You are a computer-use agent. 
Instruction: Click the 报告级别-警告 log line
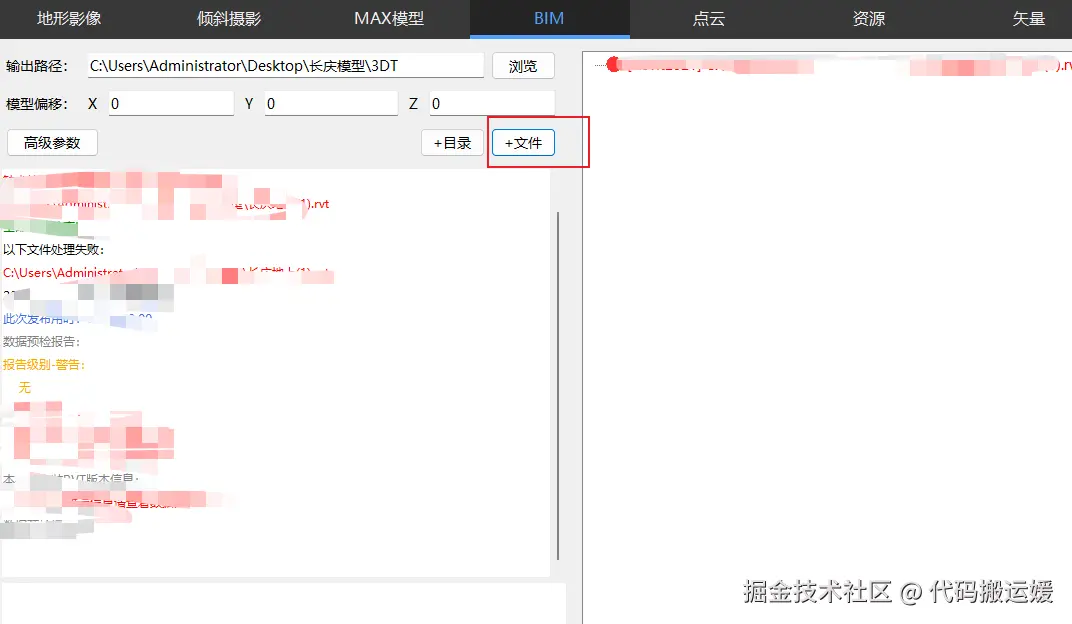pyautogui.click(x=44, y=365)
